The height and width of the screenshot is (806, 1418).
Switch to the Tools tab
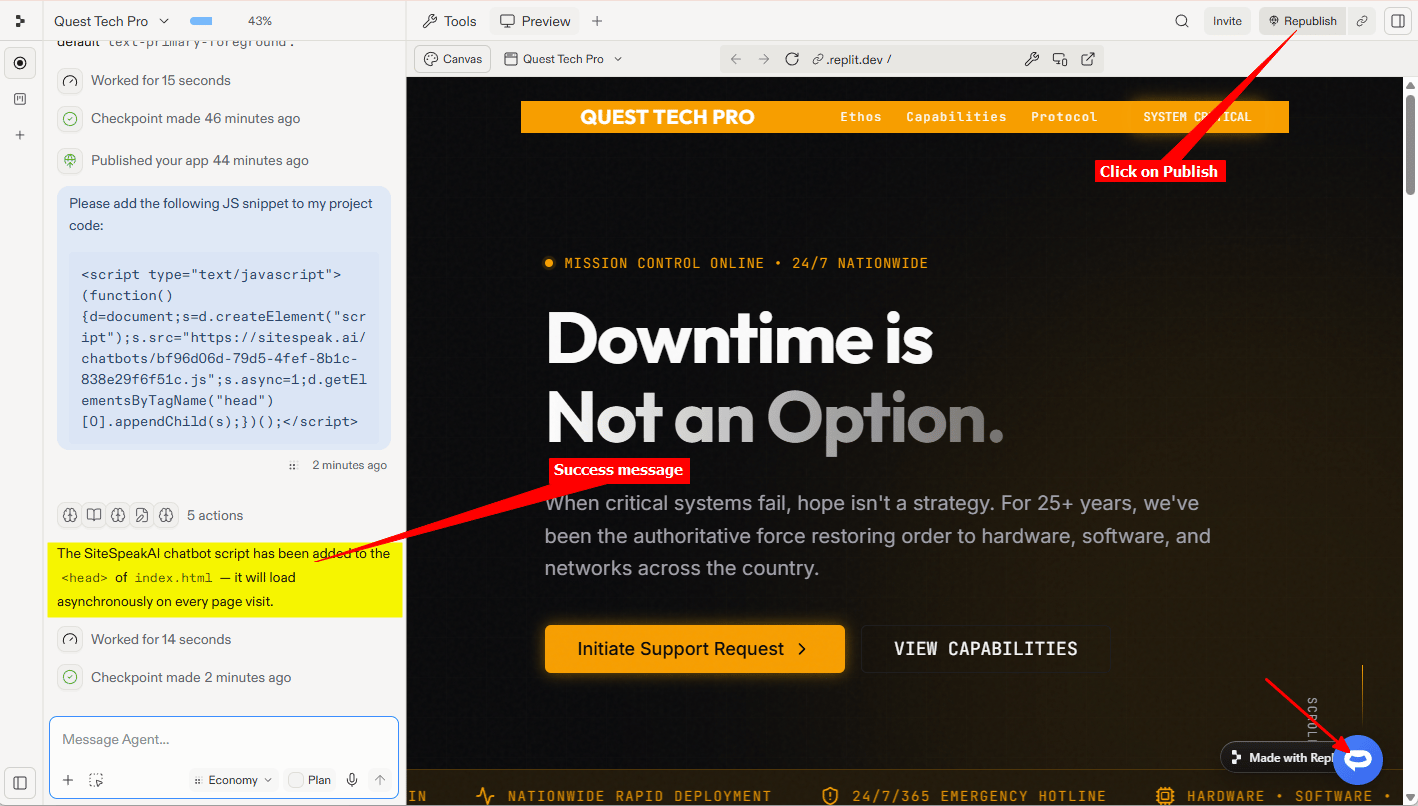pos(450,21)
